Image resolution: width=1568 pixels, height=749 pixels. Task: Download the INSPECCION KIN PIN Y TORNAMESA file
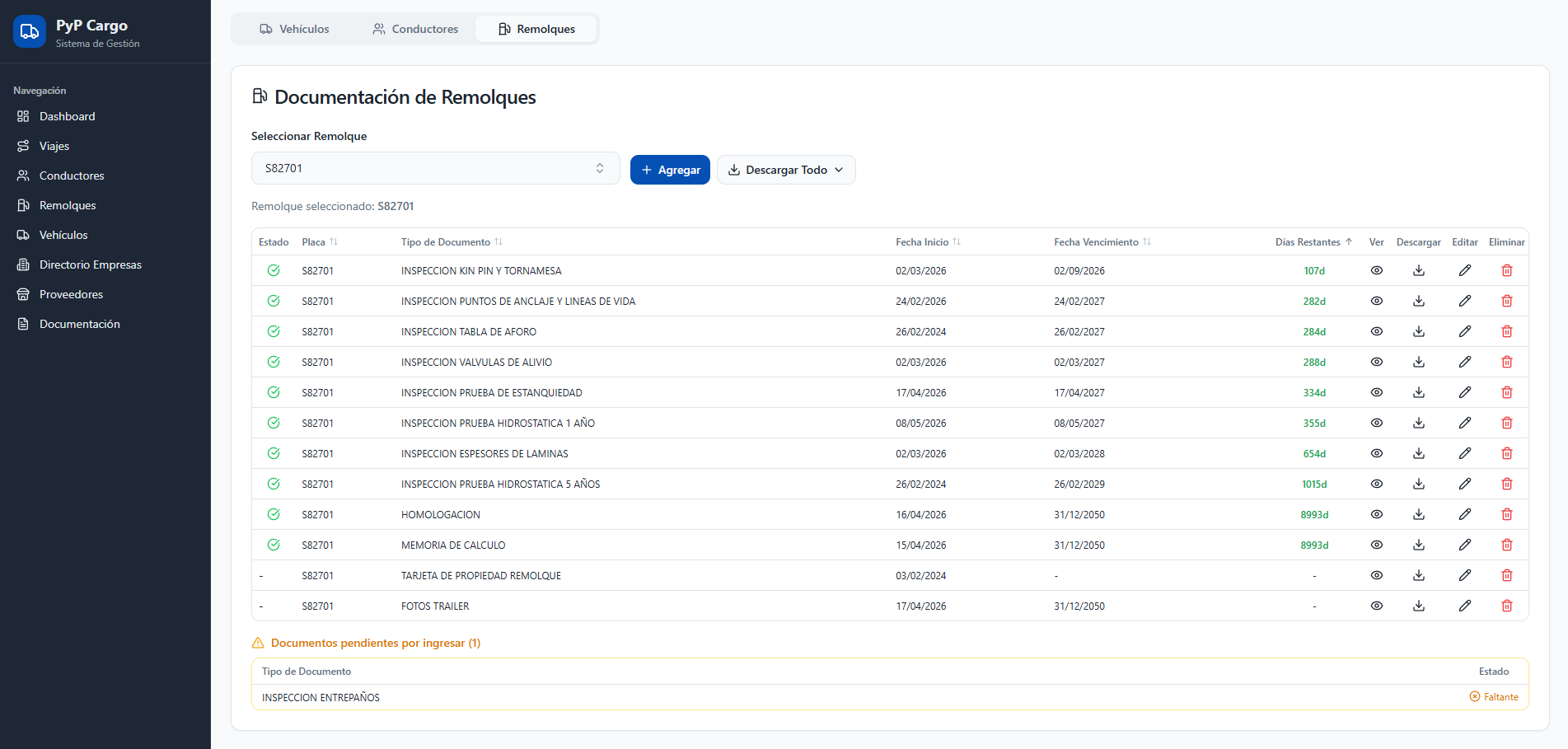tap(1419, 270)
